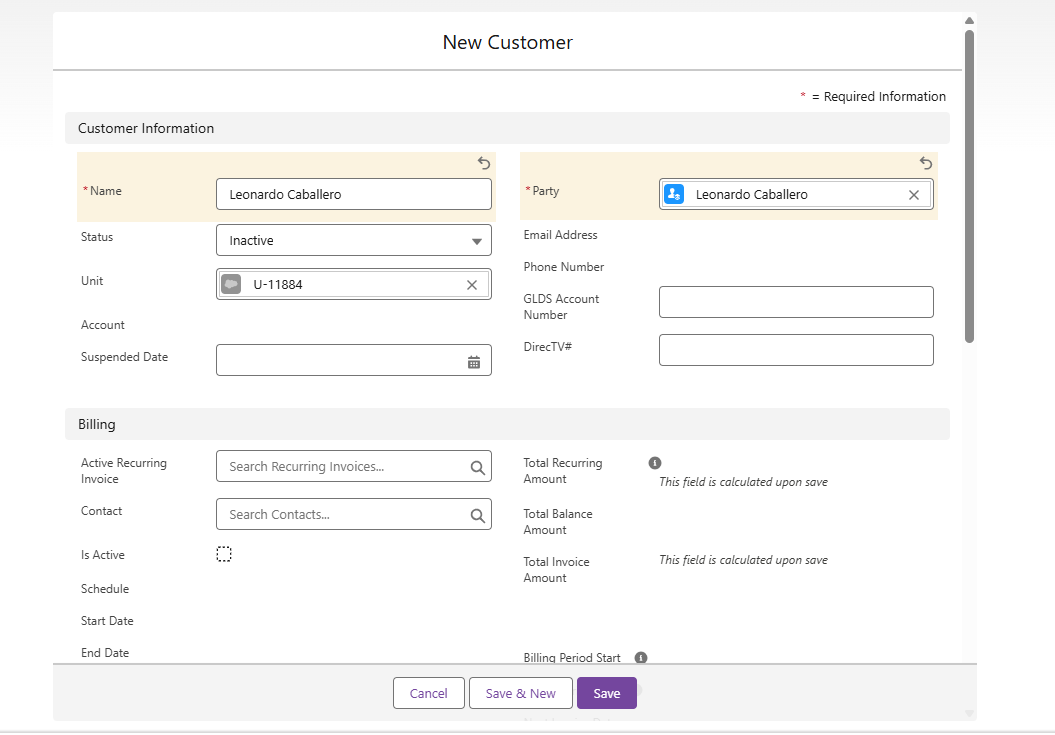
Task: Click the dialog vertical scrollbar thumb
Action: (970, 186)
